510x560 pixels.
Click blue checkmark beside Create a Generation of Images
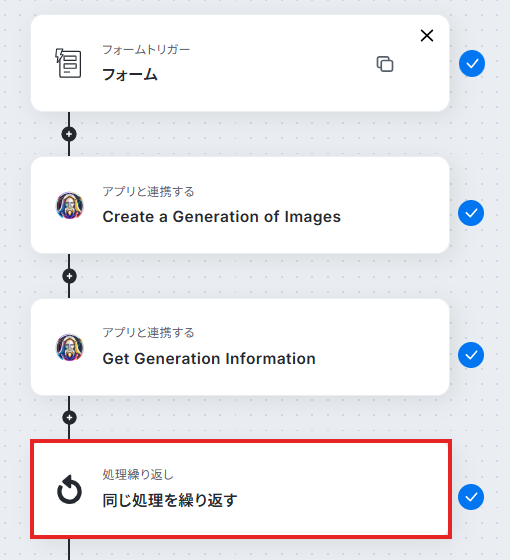pos(471,213)
